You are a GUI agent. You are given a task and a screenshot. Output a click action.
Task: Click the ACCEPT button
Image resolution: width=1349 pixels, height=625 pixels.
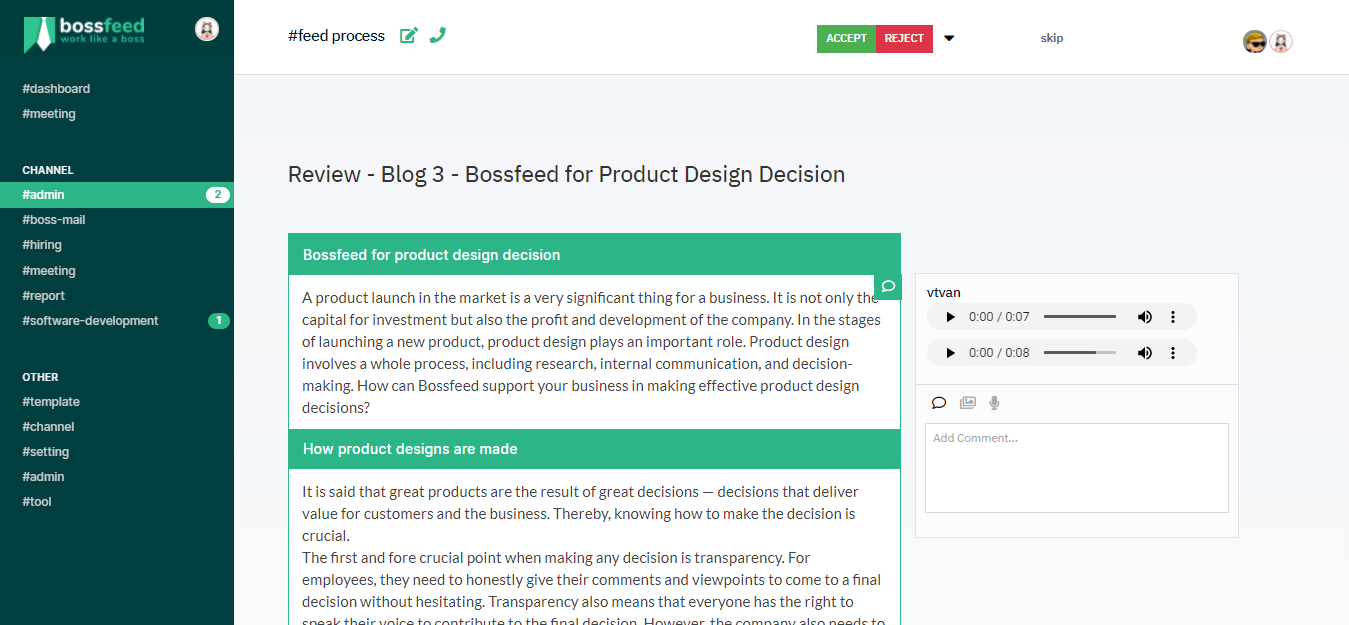point(846,38)
